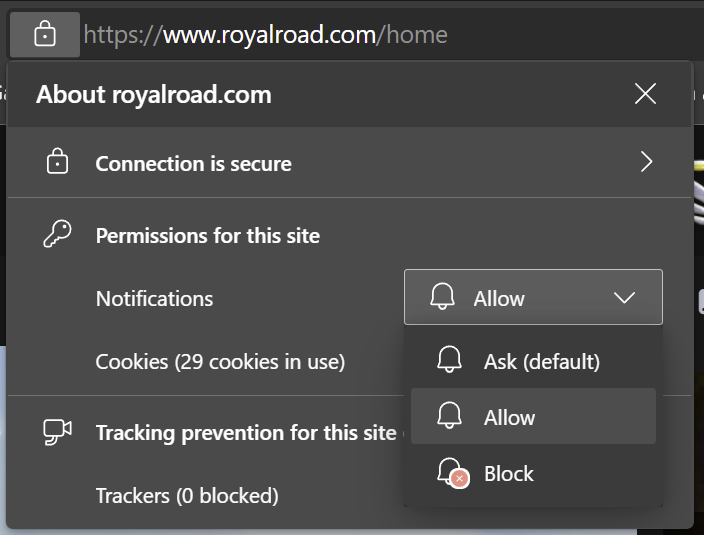Click the blocked bell icon next to Block
The width and height of the screenshot is (704, 535).
(x=453, y=473)
